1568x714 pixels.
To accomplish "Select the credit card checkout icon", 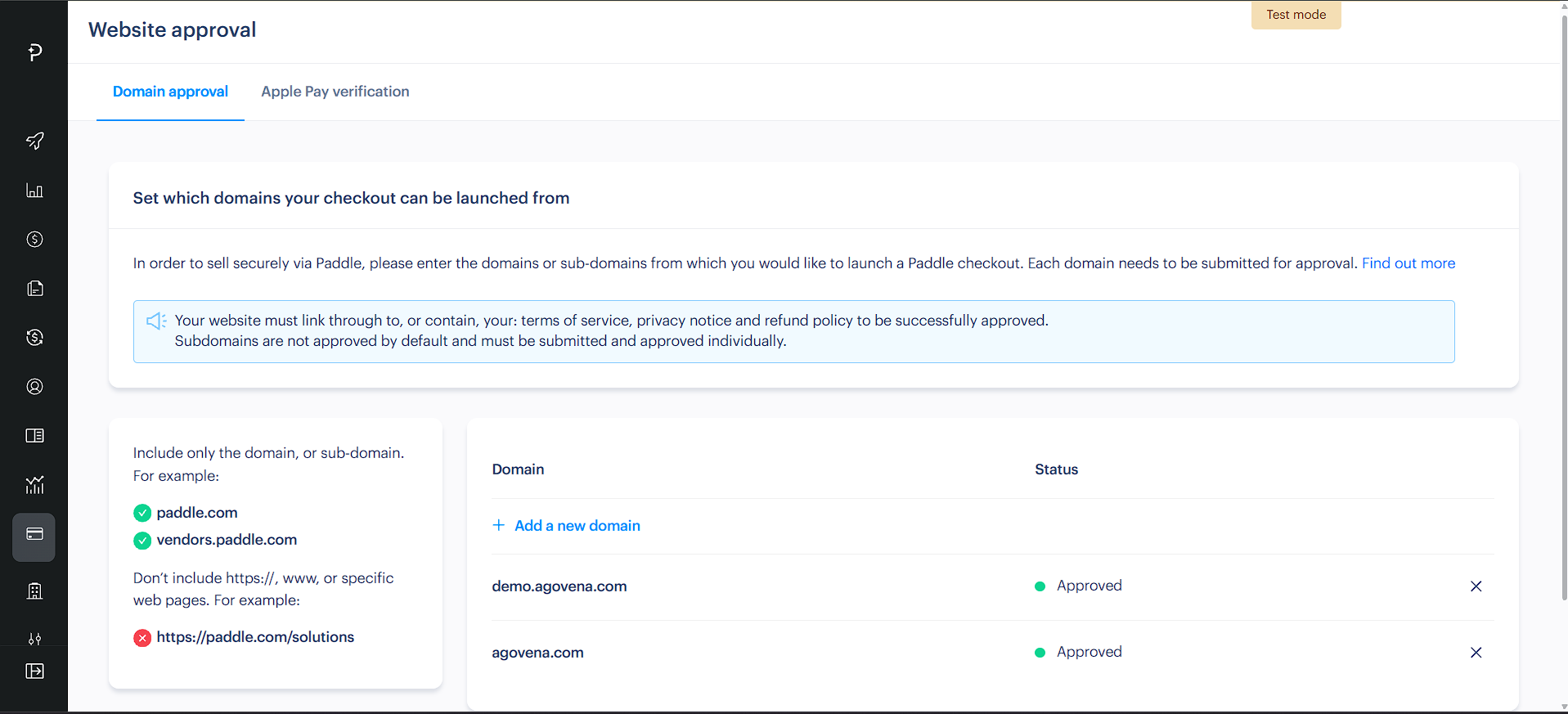I will [34, 537].
